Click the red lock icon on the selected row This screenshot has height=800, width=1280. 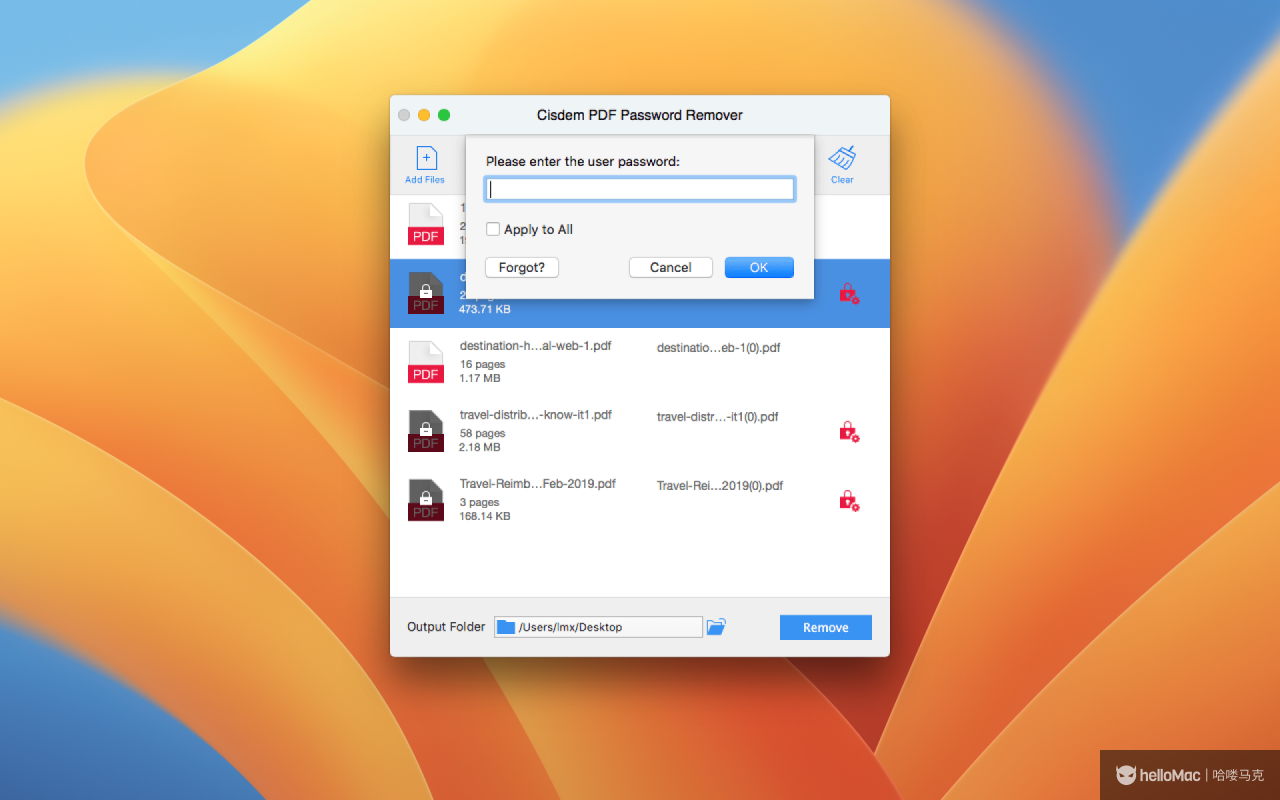849,293
